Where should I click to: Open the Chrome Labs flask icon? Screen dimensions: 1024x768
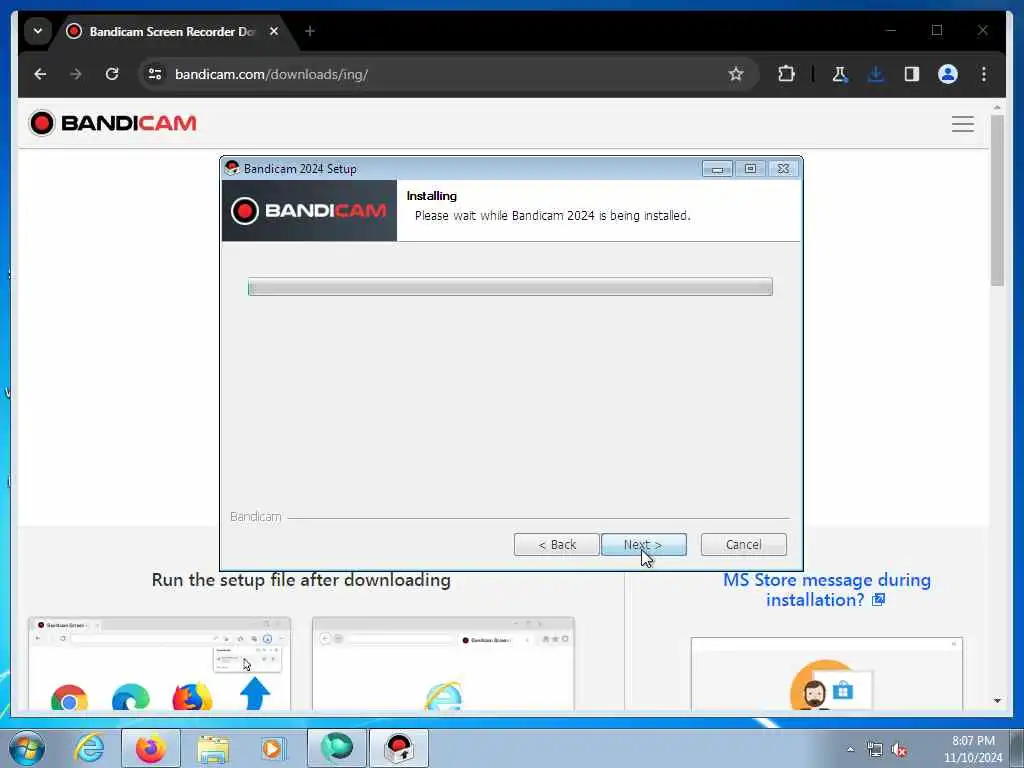[x=840, y=74]
